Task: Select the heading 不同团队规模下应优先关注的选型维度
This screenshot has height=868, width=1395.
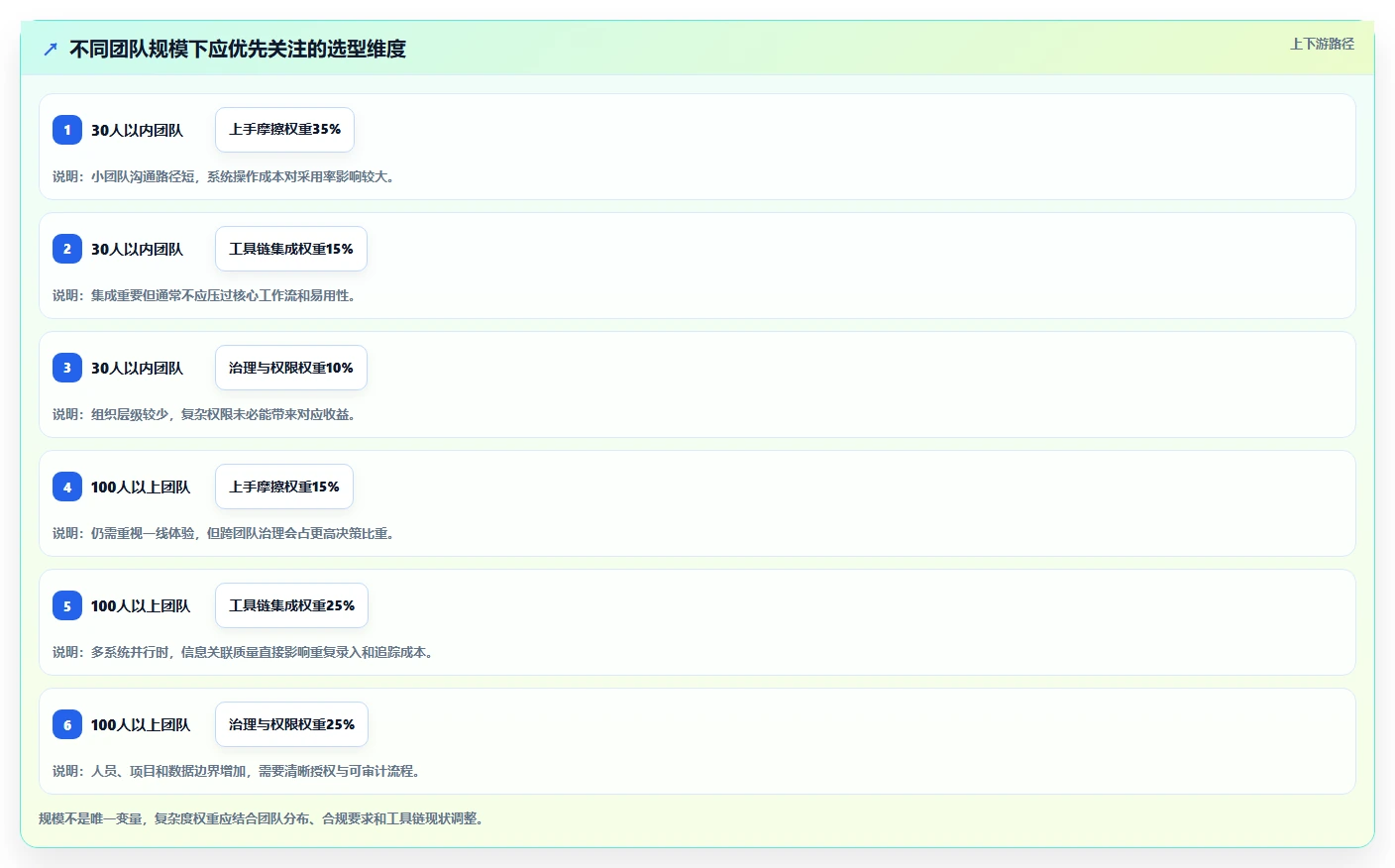Action: [238, 49]
